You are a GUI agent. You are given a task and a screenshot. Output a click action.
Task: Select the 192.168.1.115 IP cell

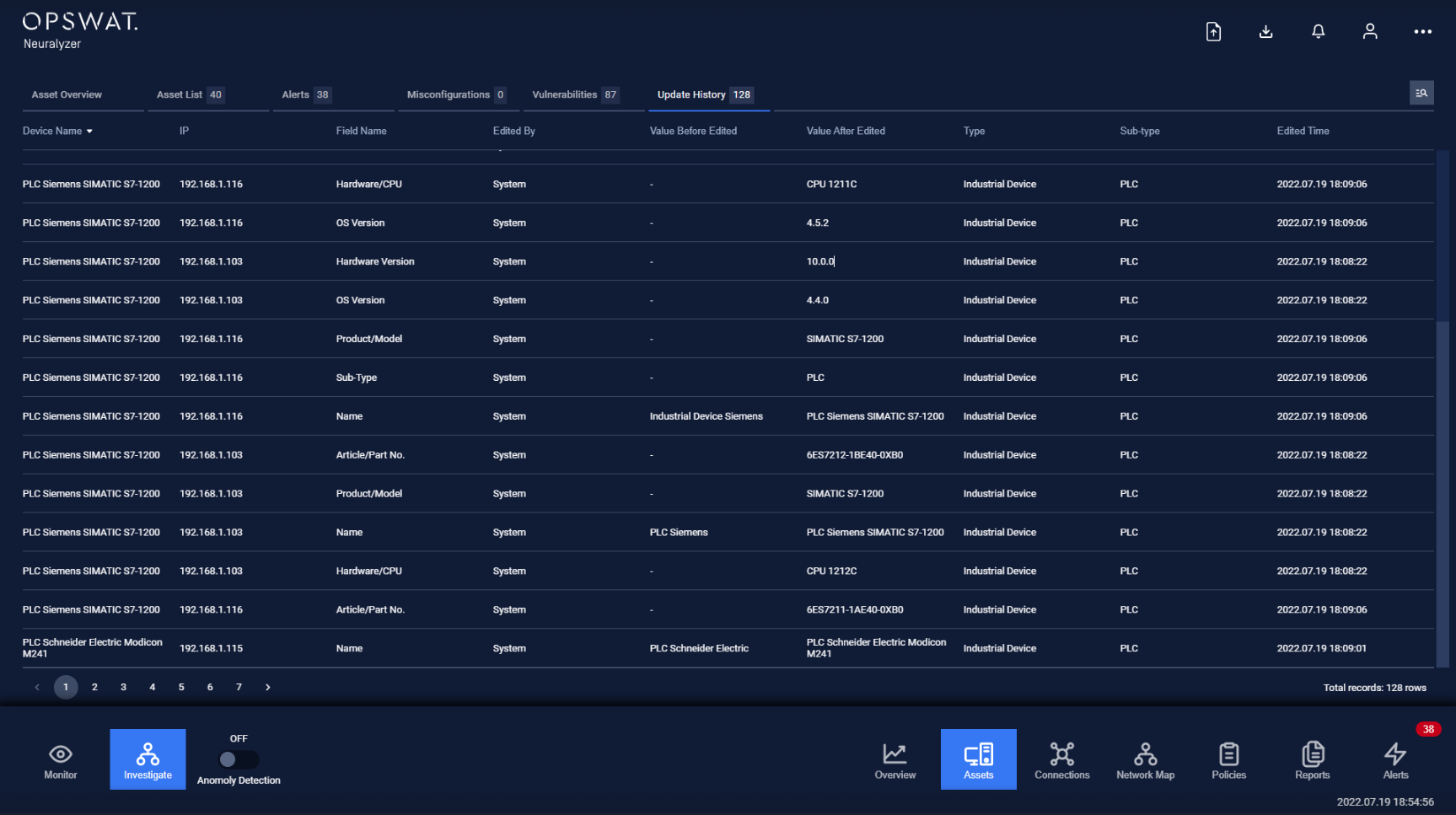point(211,648)
